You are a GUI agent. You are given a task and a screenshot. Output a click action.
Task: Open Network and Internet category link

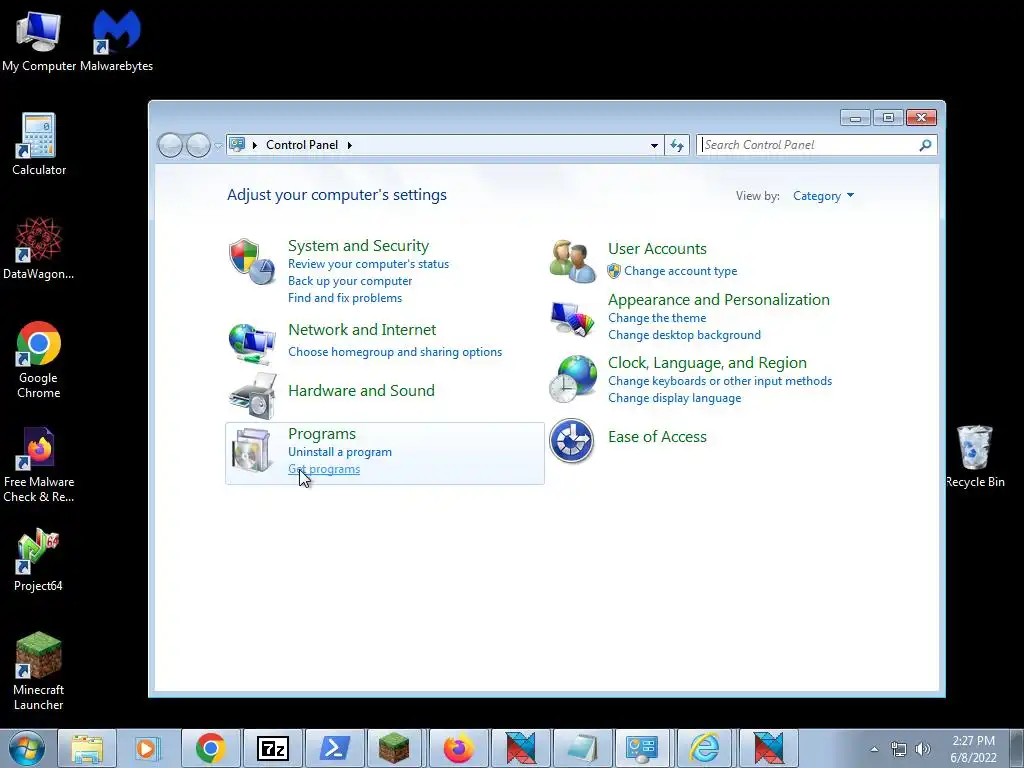[362, 330]
